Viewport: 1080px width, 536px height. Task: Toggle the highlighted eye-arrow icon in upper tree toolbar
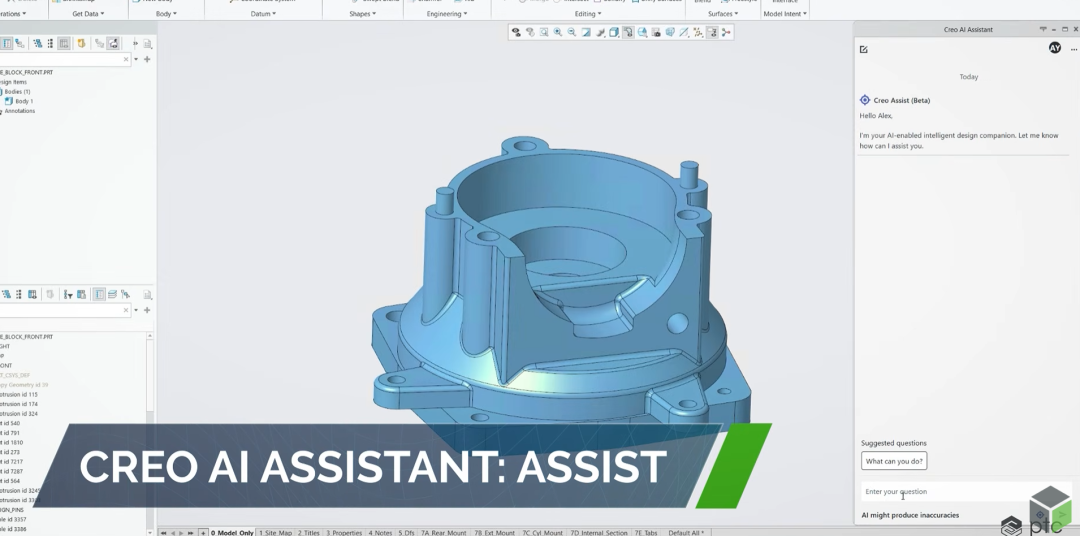pos(113,43)
